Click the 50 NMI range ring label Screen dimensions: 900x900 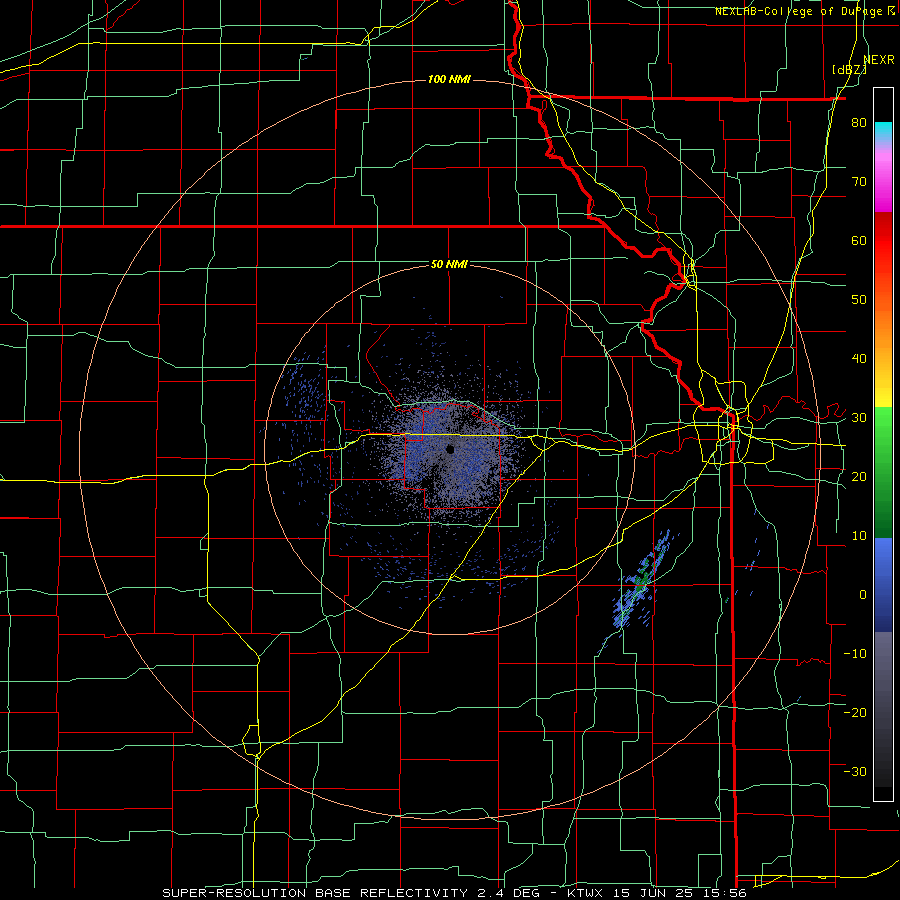pos(449,265)
